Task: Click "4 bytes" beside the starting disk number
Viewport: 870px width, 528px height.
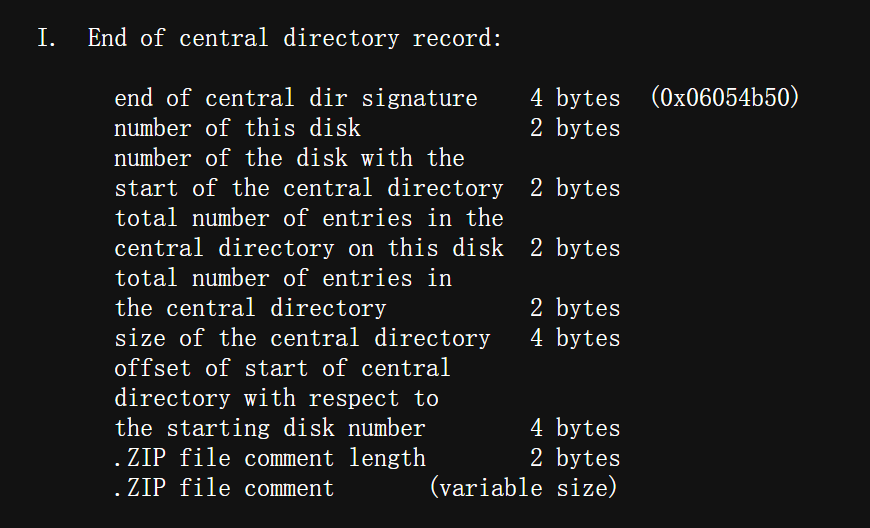Action: point(574,428)
